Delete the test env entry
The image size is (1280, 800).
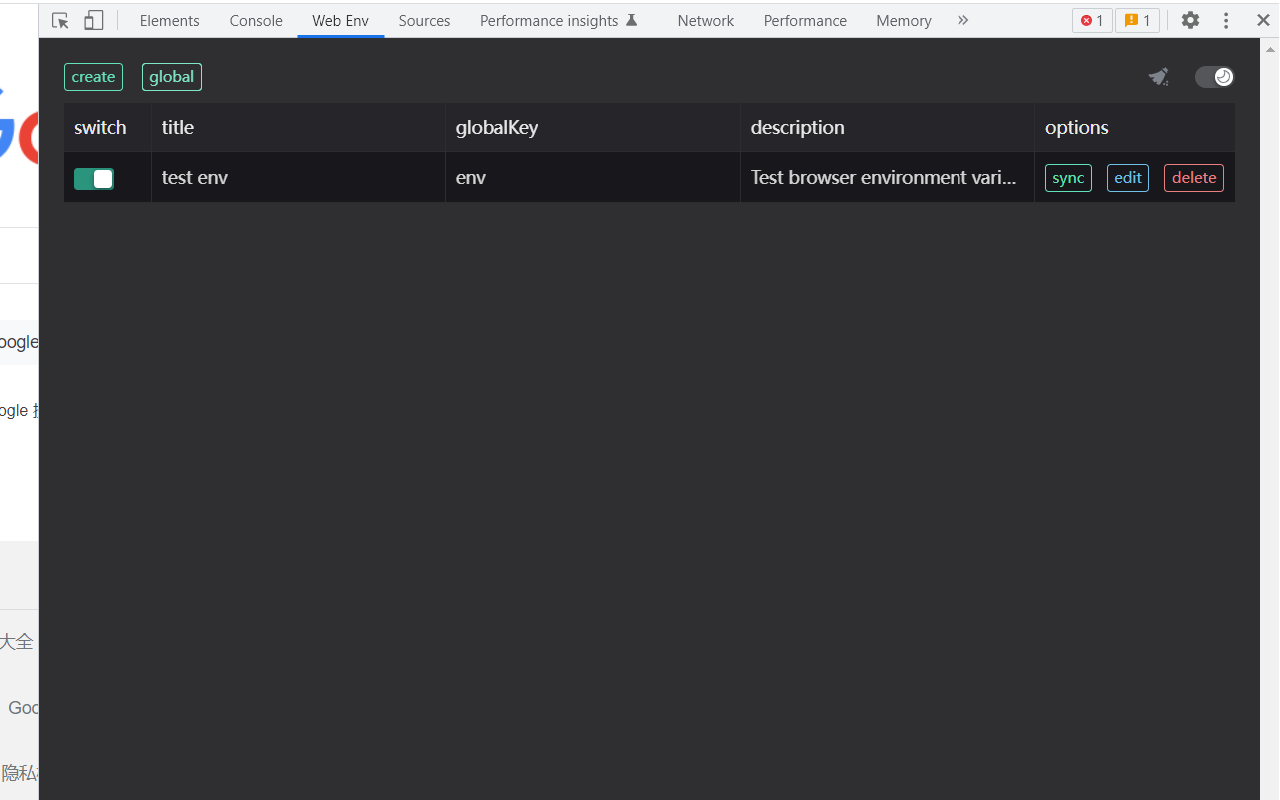[1194, 178]
